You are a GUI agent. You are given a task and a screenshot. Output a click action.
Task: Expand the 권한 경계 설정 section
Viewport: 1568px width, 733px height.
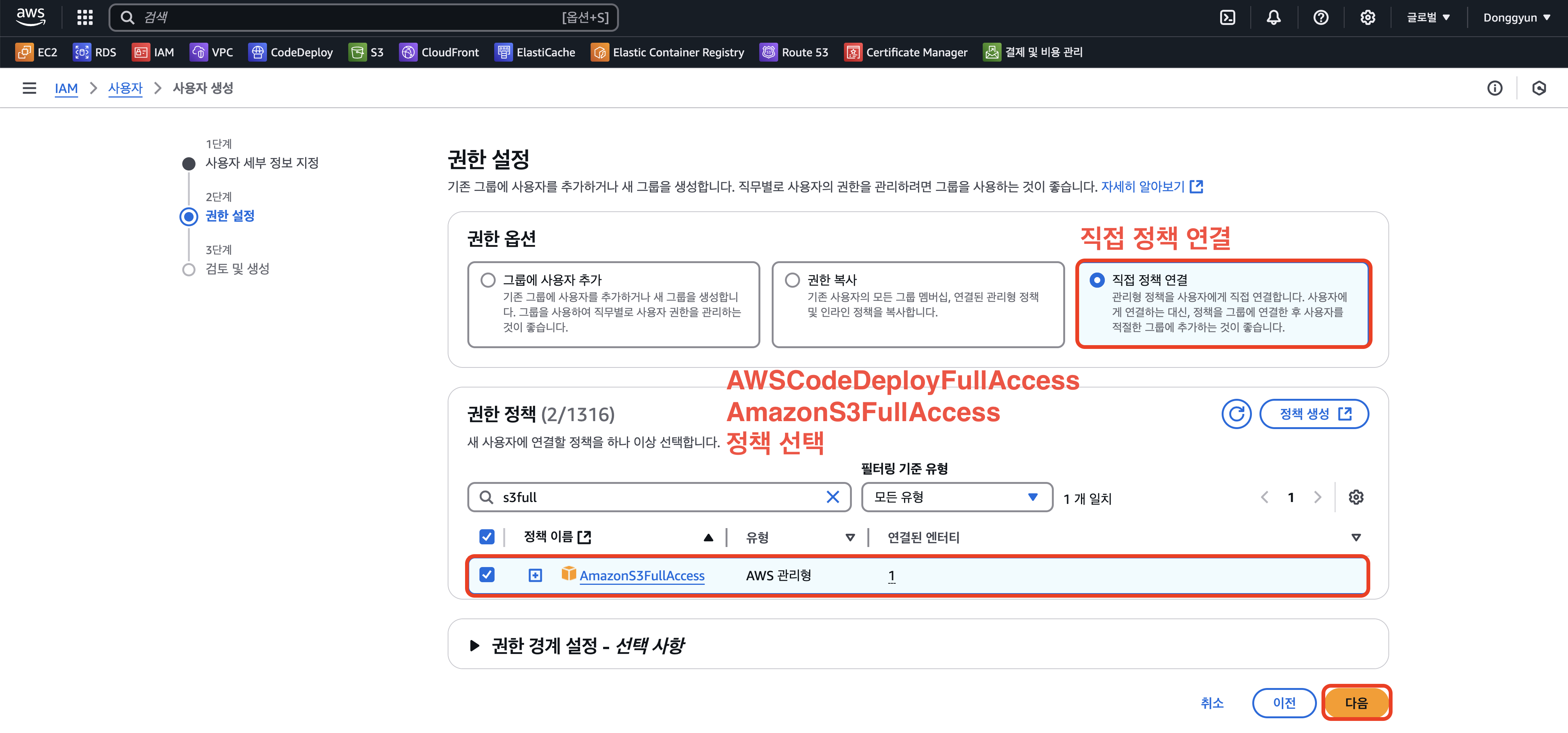click(x=475, y=645)
